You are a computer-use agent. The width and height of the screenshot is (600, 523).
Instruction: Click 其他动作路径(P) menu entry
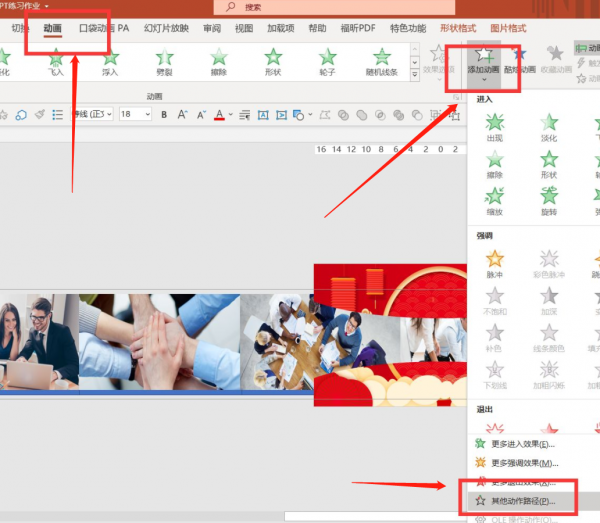coord(523,501)
